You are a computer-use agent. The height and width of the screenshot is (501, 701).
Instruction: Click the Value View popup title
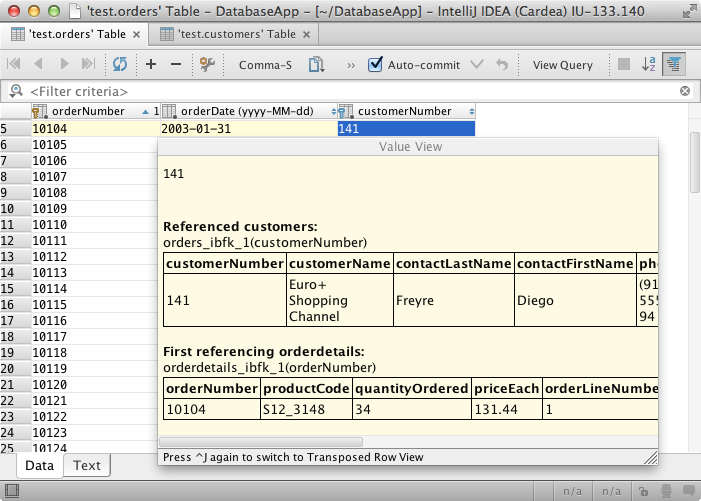point(410,147)
